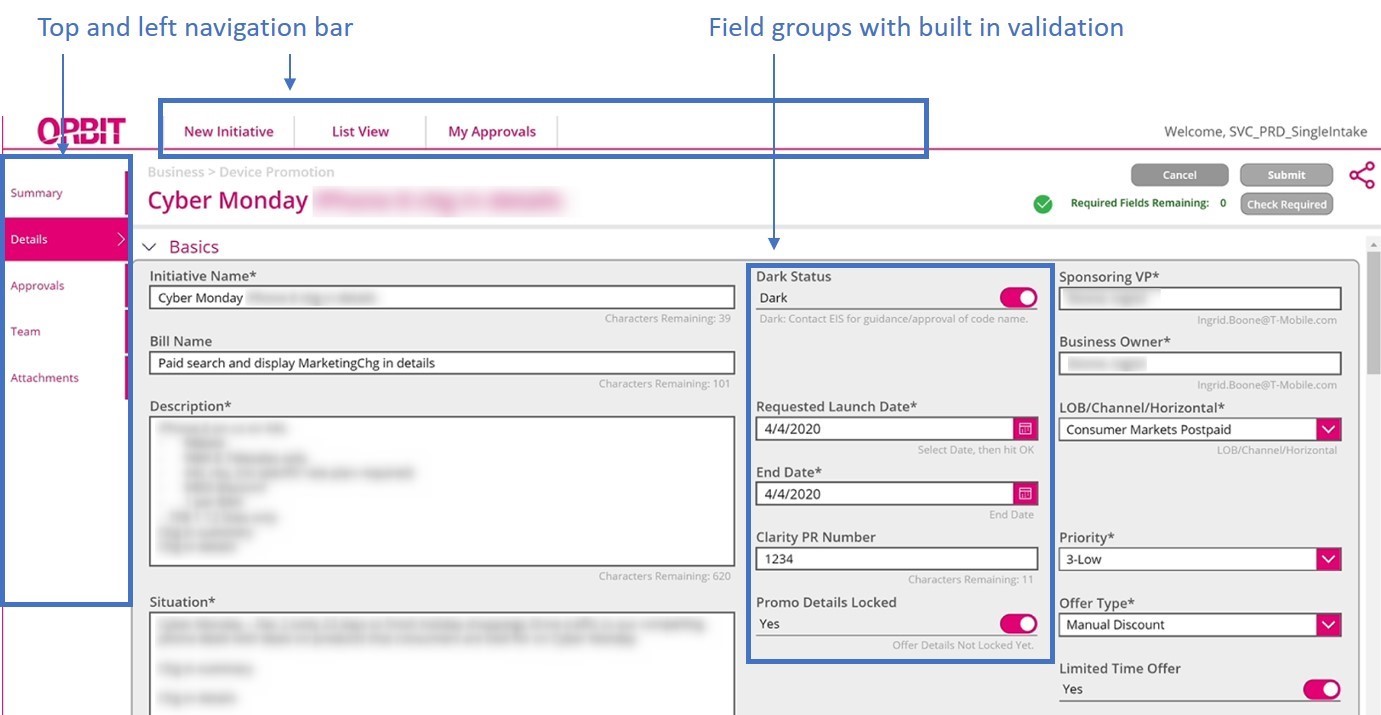Switch to List View tab
The height and width of the screenshot is (715, 1381).
(x=360, y=131)
